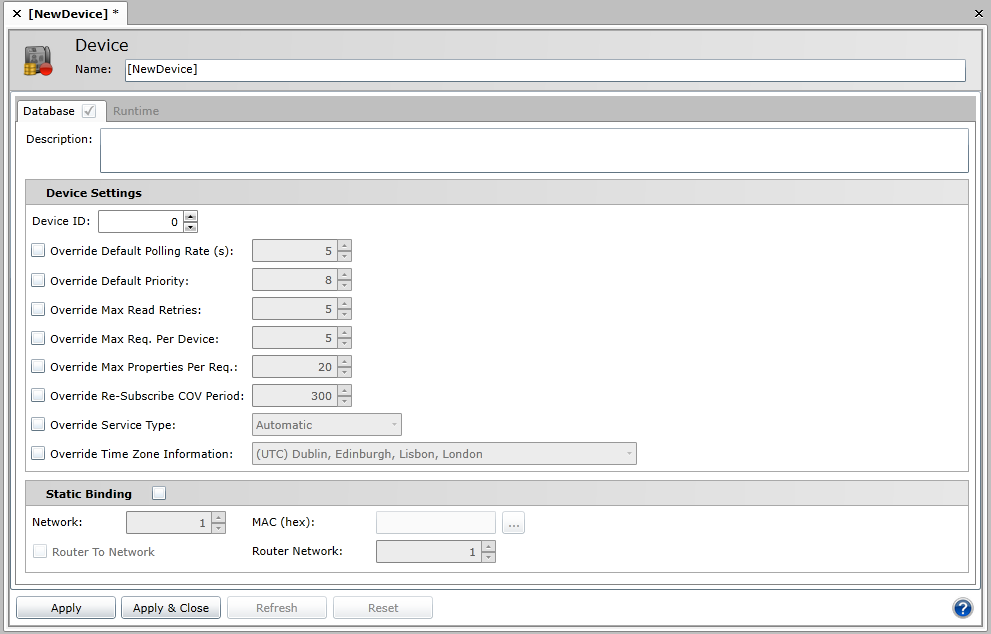The image size is (991, 634).
Task: Expand the Time Zone Information dropdown
Action: pos(443,454)
